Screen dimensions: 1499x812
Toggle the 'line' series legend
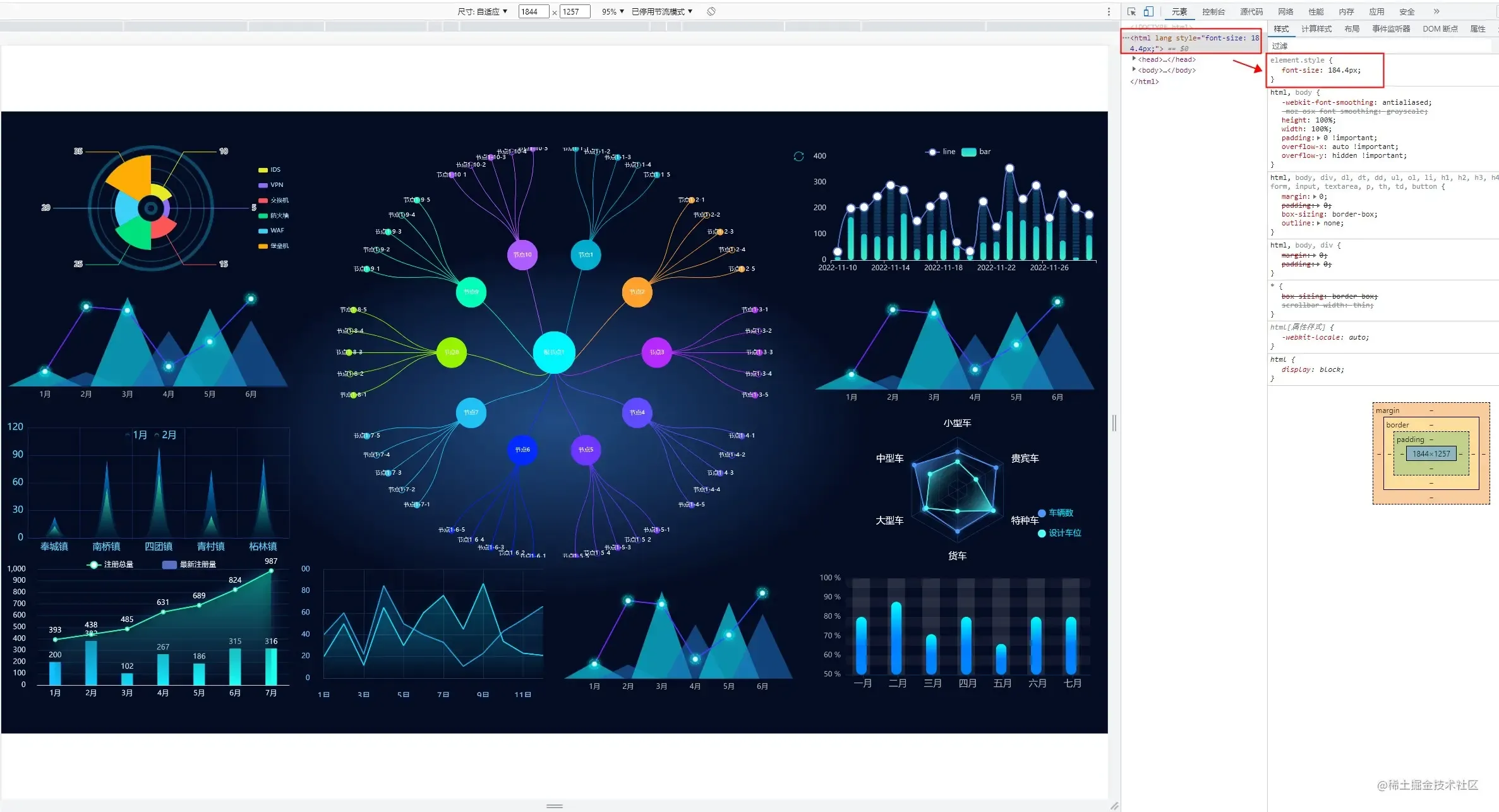click(x=941, y=152)
